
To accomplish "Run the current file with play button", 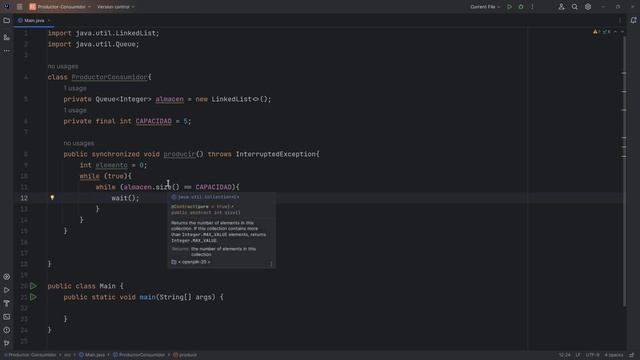I will coord(509,7).
